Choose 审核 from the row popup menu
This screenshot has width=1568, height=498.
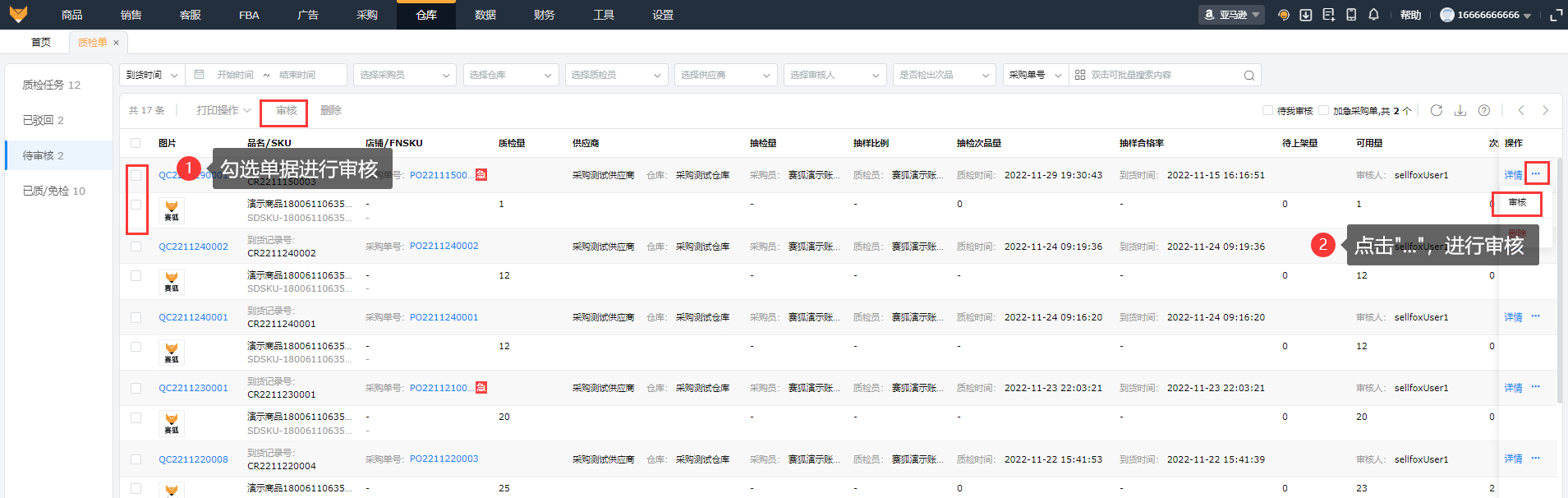coord(1517,202)
